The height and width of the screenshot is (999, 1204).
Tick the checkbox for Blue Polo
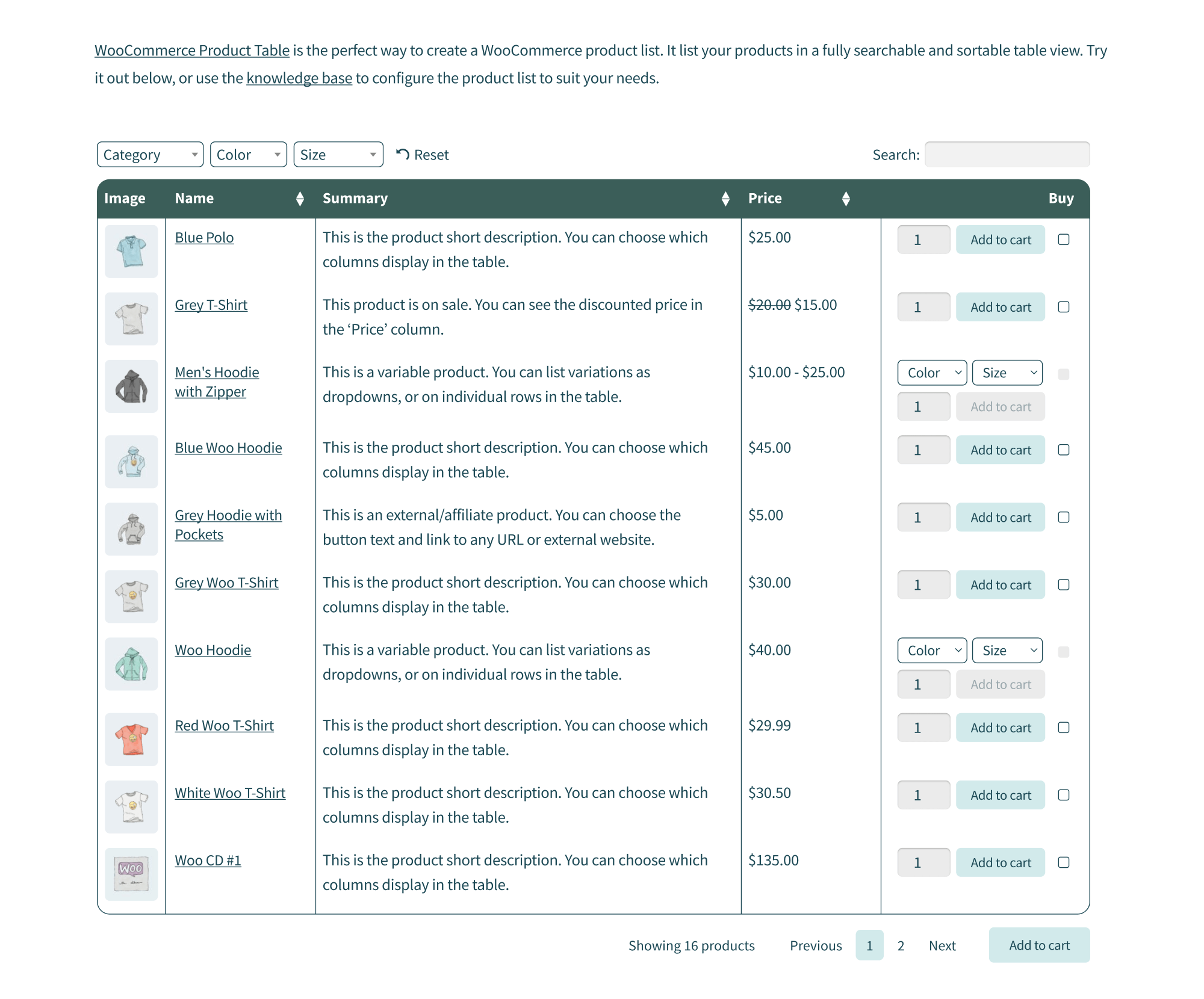[1064, 240]
